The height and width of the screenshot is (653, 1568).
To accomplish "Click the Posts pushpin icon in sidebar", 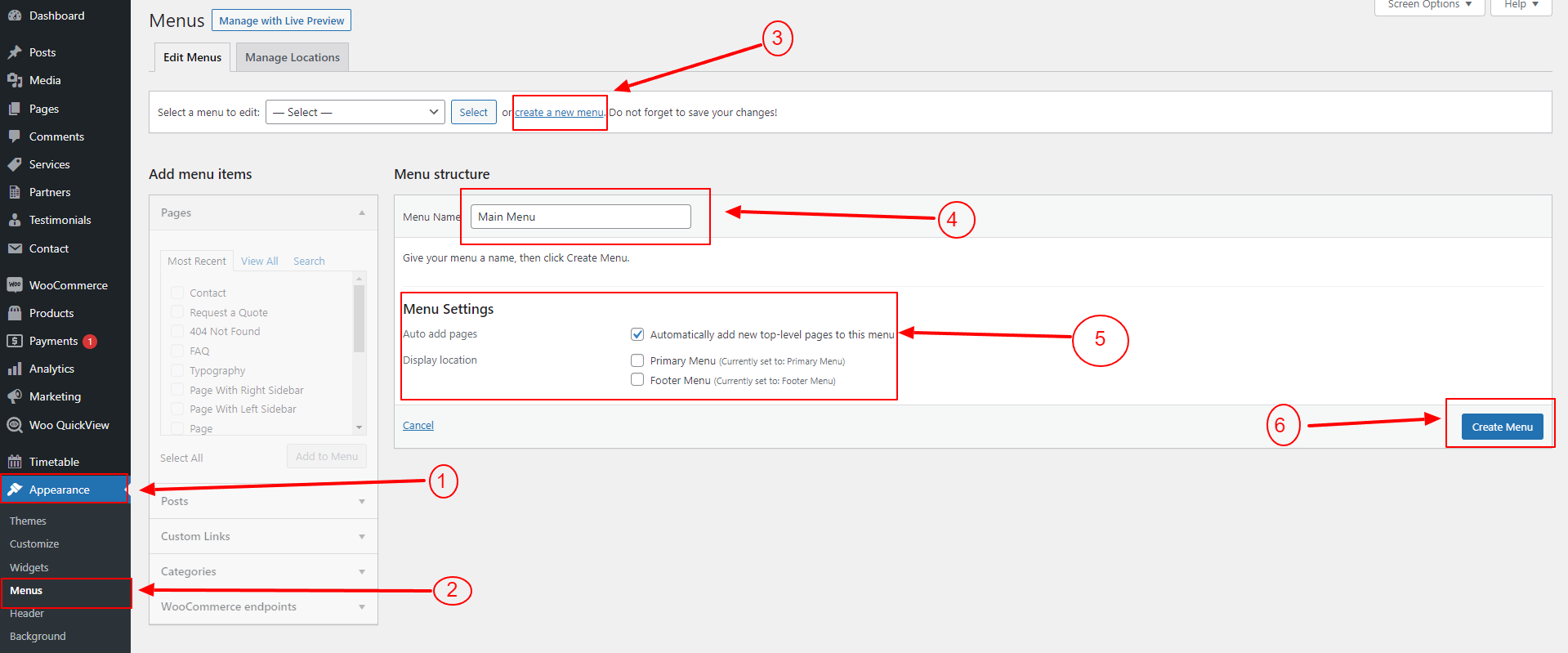I will click(15, 52).
